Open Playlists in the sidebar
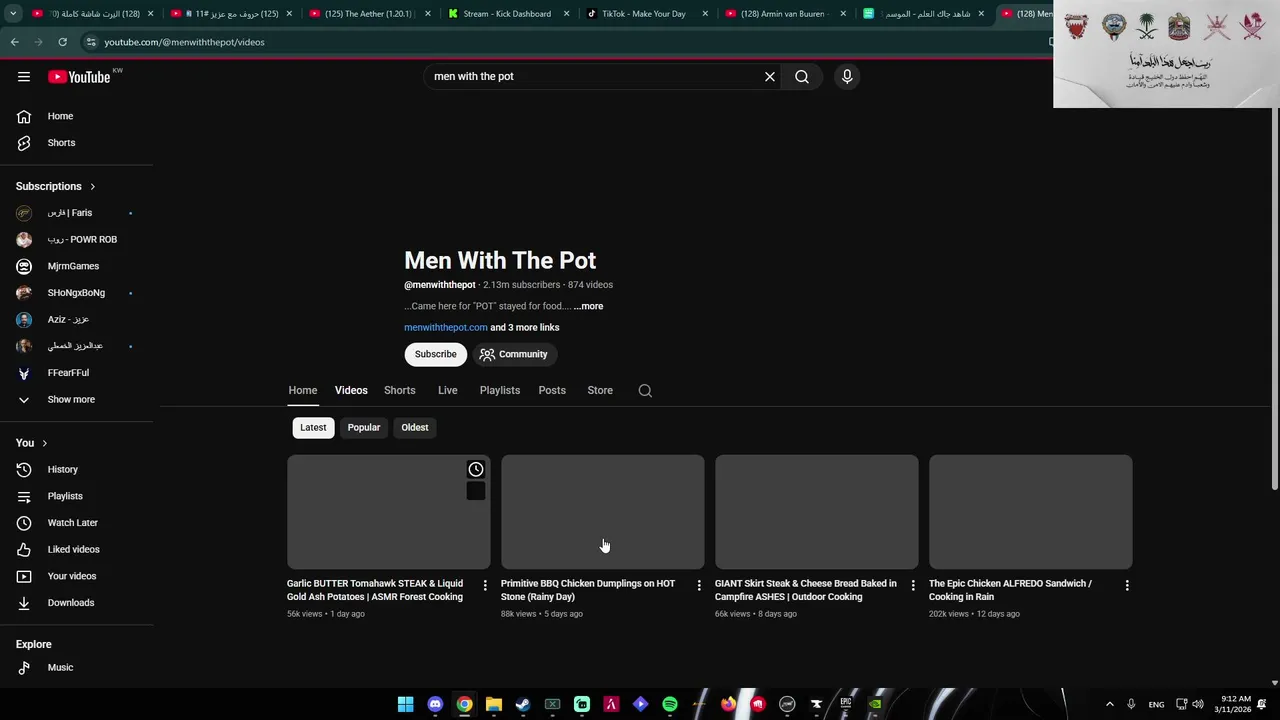This screenshot has width=1280, height=720. pyautogui.click(x=76, y=496)
